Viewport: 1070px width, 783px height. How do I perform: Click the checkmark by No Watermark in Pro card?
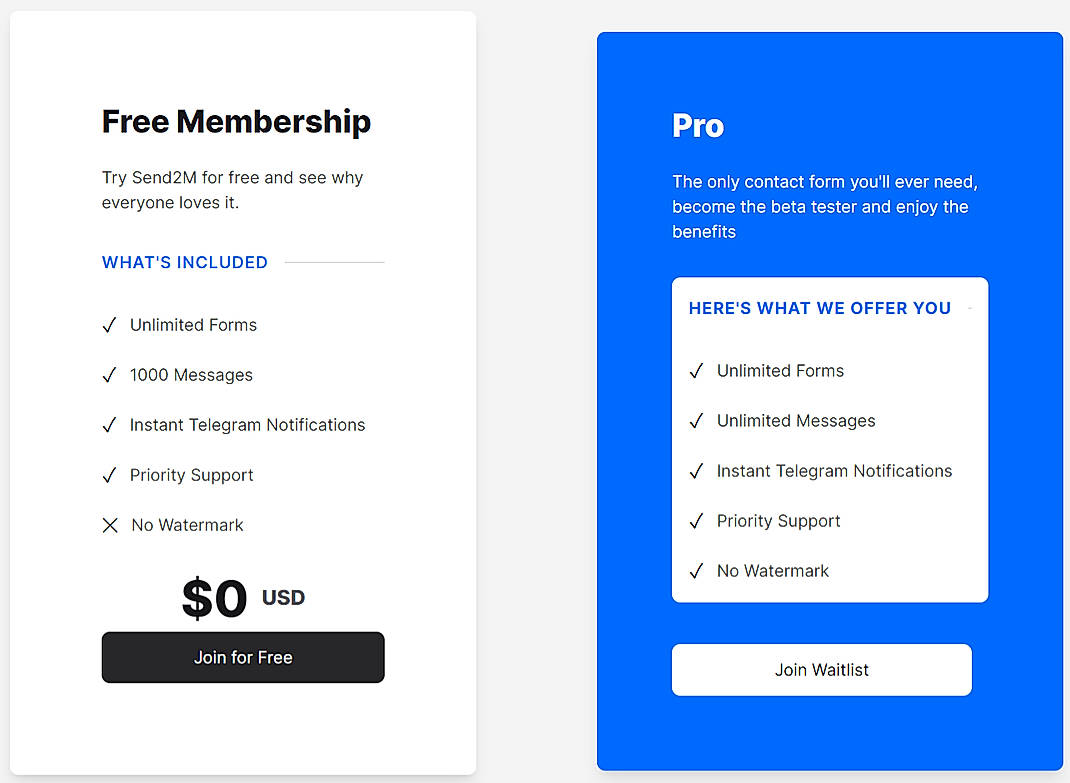[697, 570]
